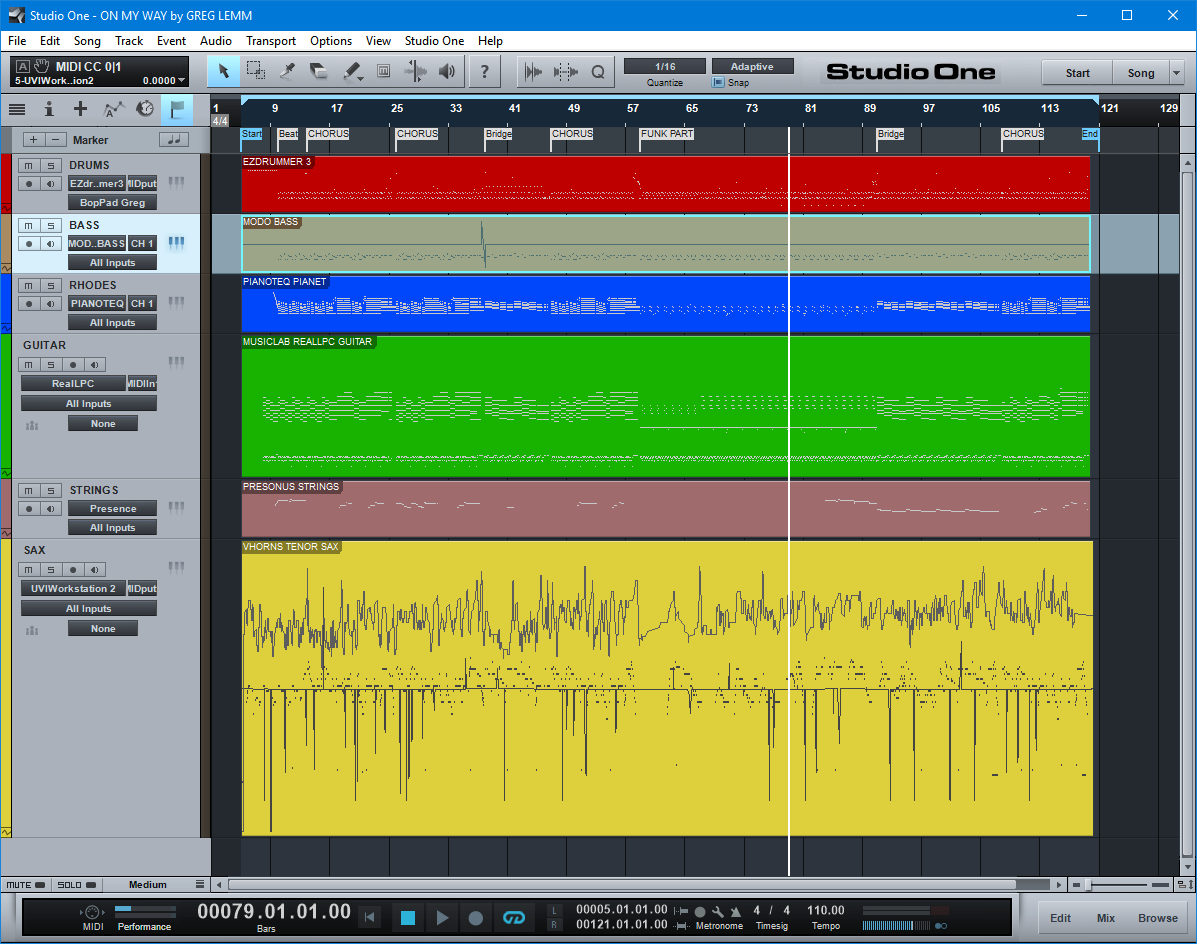1197x944 pixels.
Task: Open the Transport menu
Action: [x=270, y=40]
